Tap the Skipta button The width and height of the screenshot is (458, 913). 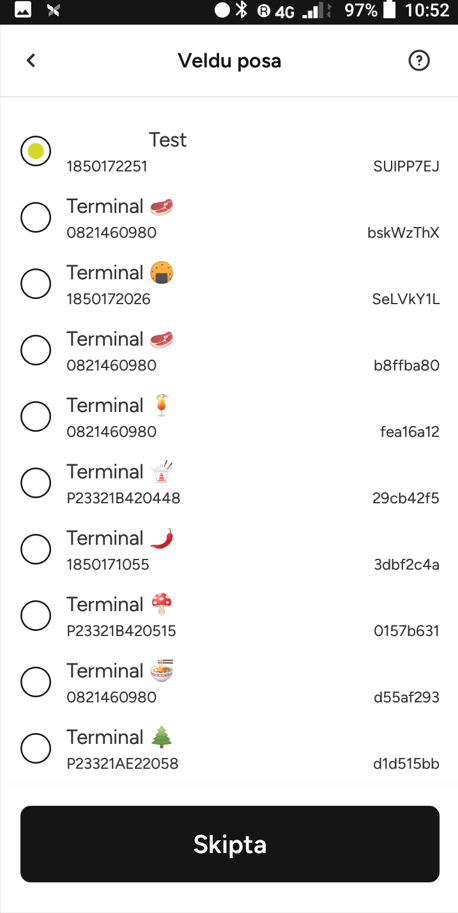(x=230, y=844)
